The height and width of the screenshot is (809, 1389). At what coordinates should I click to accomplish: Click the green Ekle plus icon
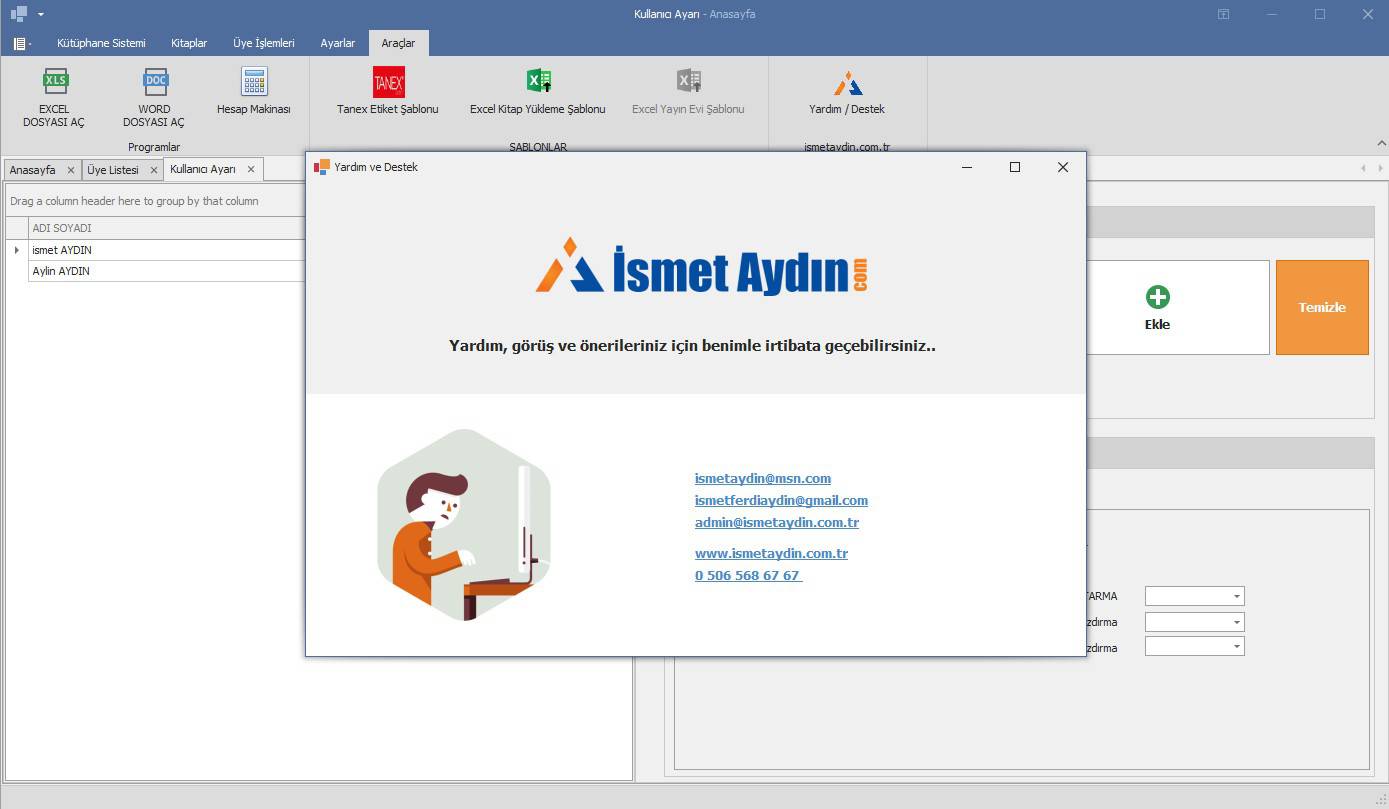point(1157,297)
